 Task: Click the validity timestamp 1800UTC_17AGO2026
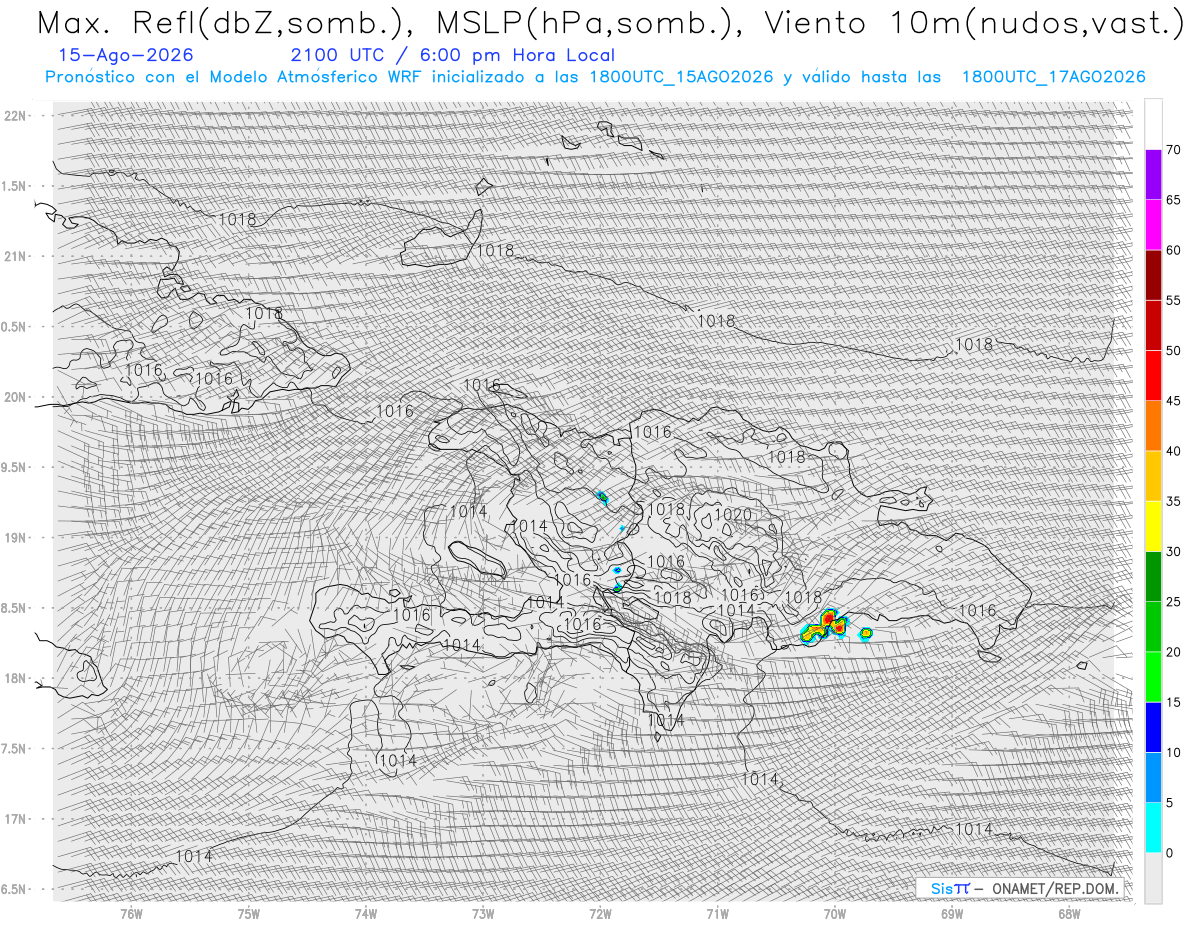(x=1053, y=77)
